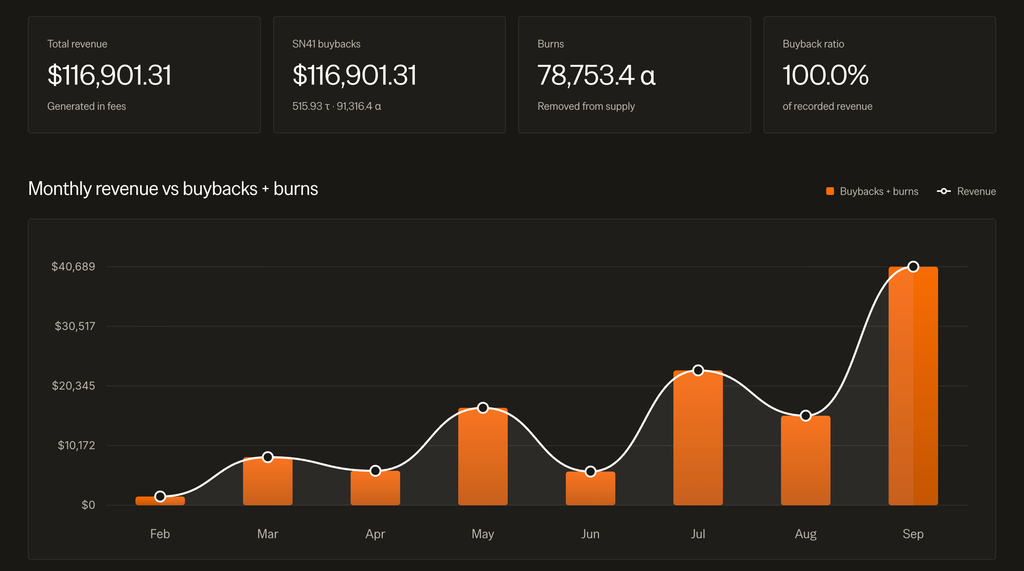Click the August orange bar
Image resolution: width=1024 pixels, height=571 pixels.
tap(805, 460)
